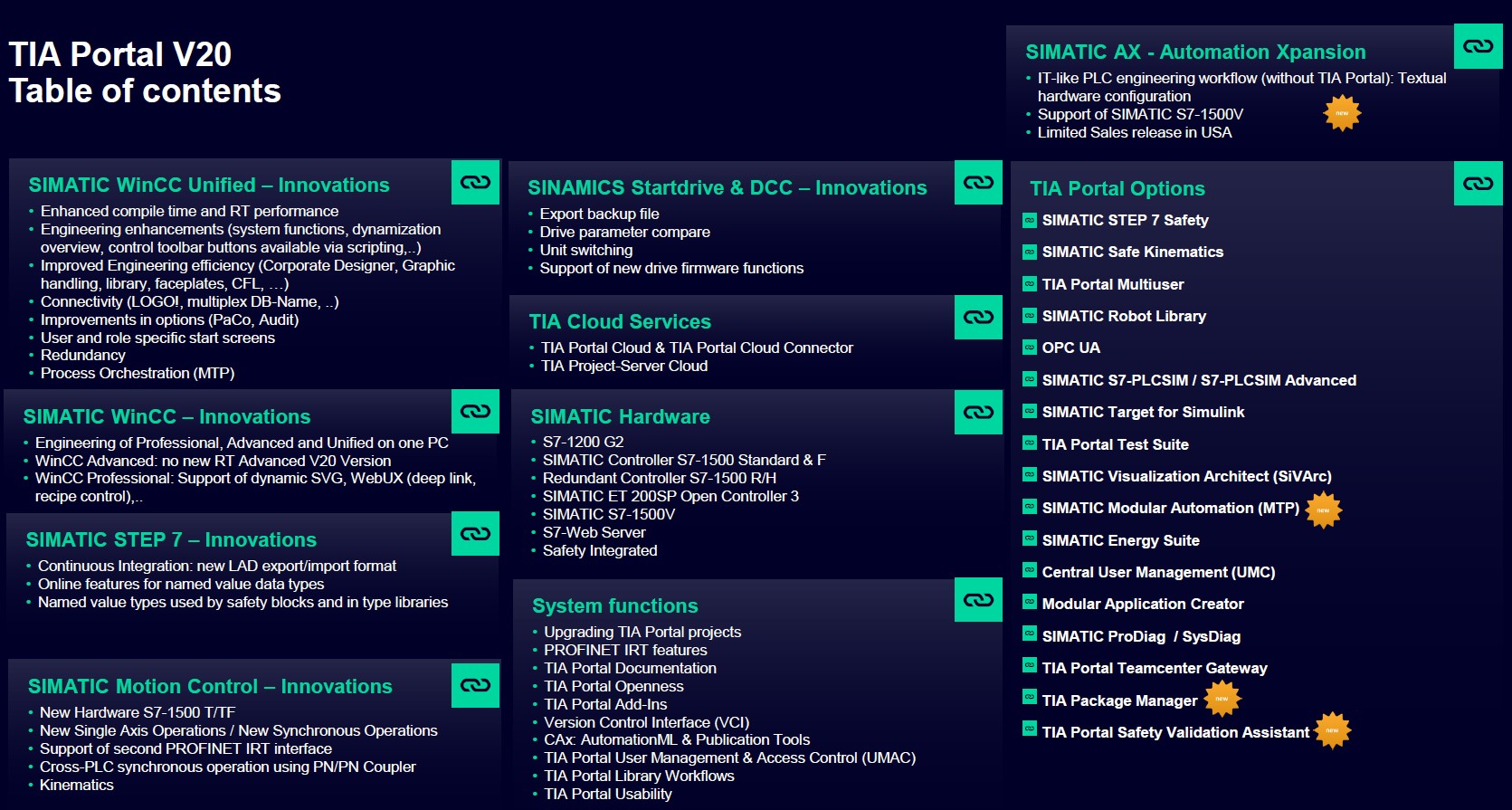Click the SIMATIC Hardware heading

pos(620,416)
